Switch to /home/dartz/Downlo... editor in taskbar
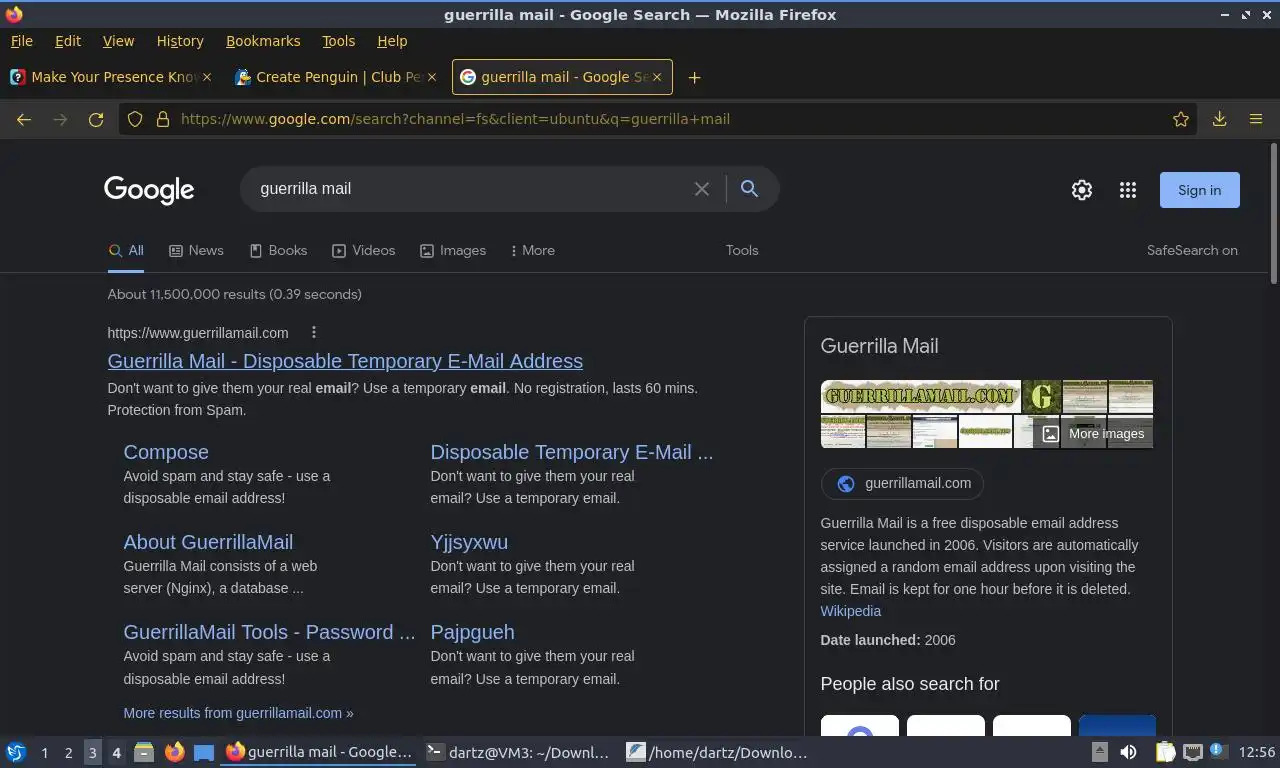 (x=718, y=752)
